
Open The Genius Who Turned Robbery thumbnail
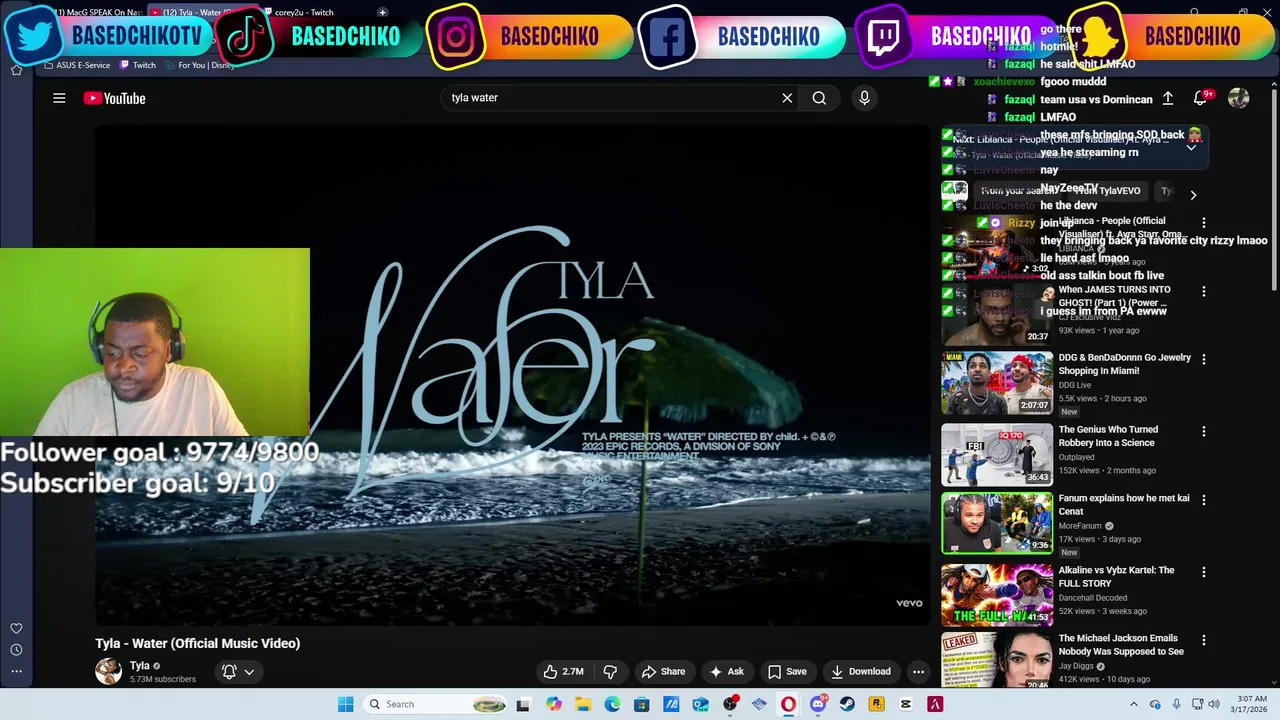(x=997, y=454)
